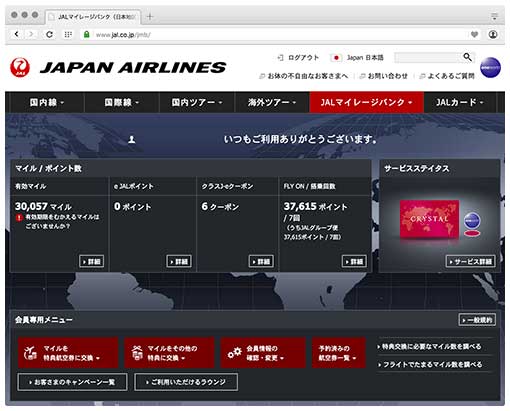Click the red alert icon under mileage
Image resolution: width=510 pixels, height=411 pixels.
(19, 217)
